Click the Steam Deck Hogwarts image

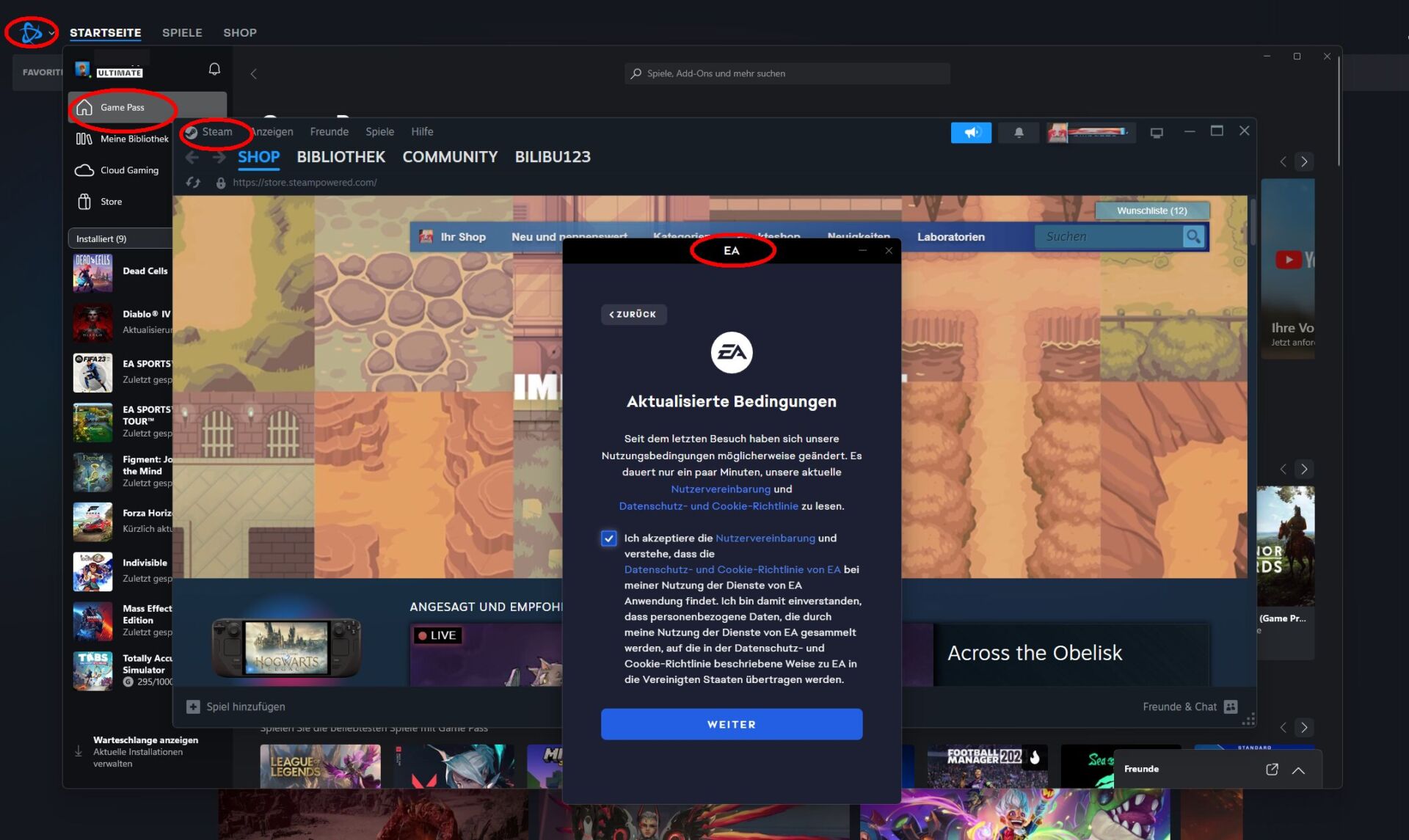(286, 646)
